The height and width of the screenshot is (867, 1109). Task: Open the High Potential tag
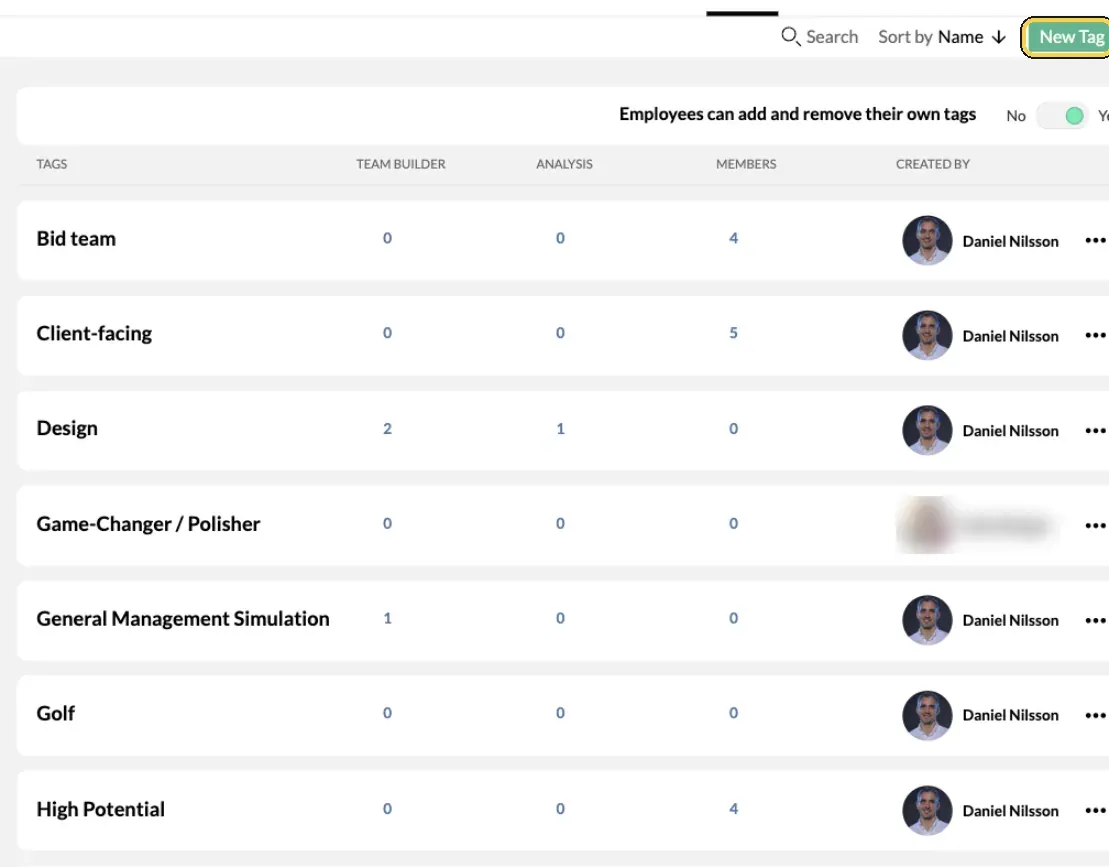pos(100,809)
